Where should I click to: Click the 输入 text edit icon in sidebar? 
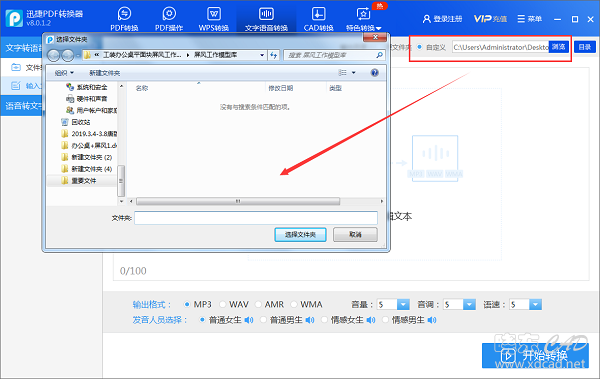16,85
